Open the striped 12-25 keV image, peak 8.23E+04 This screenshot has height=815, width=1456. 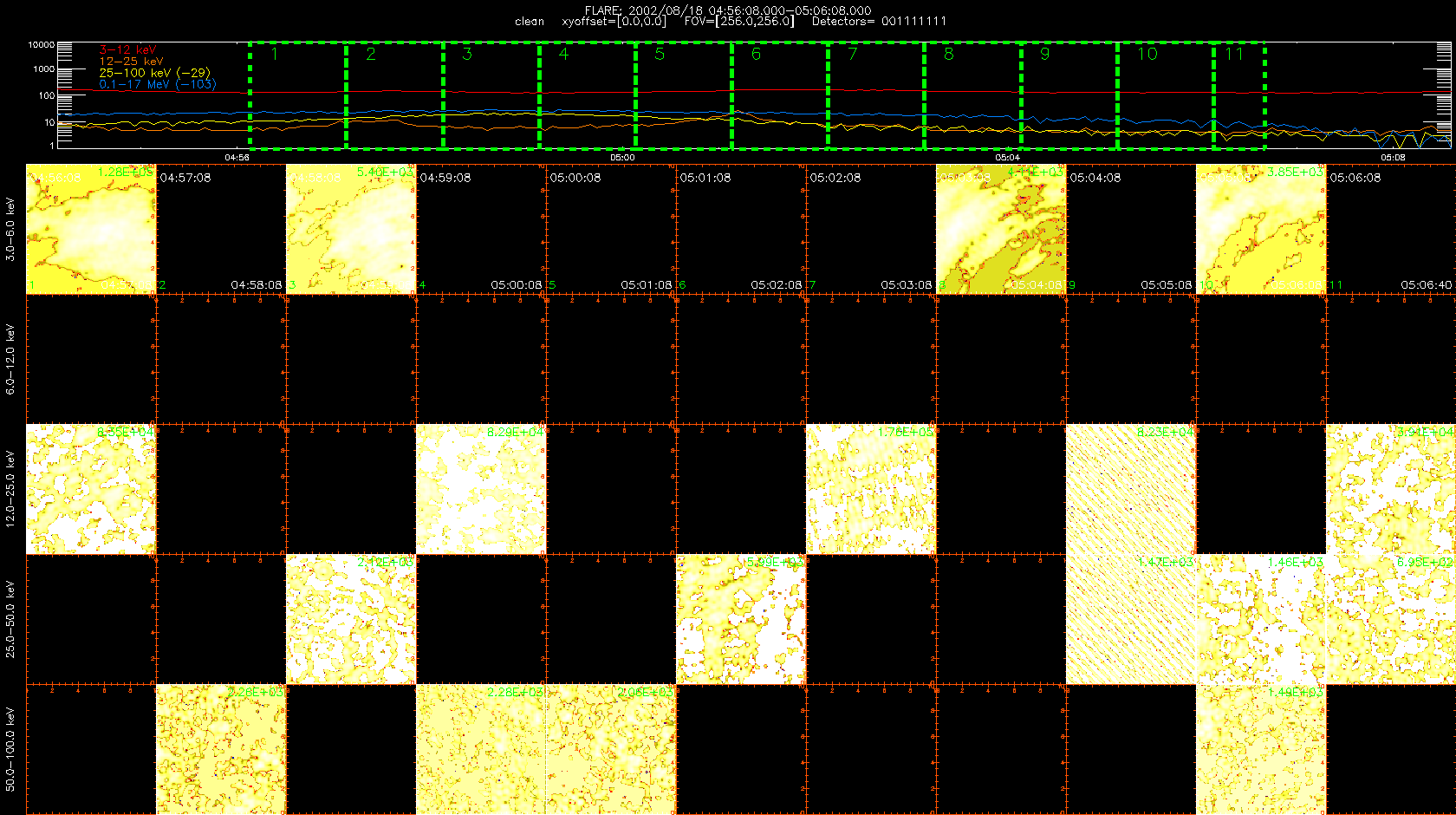tap(1131, 489)
